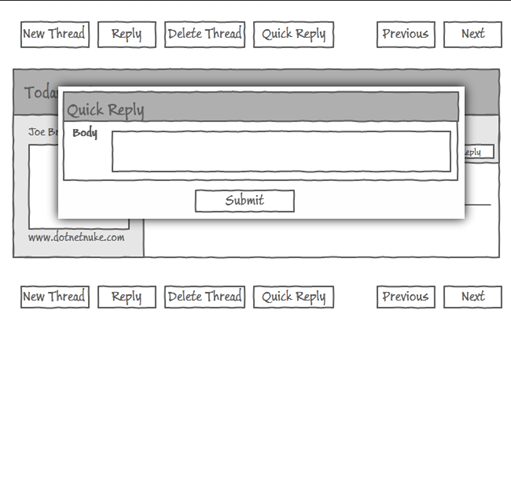Go to Previous thread using top button
This screenshot has width=511, height=480.
[x=406, y=35]
